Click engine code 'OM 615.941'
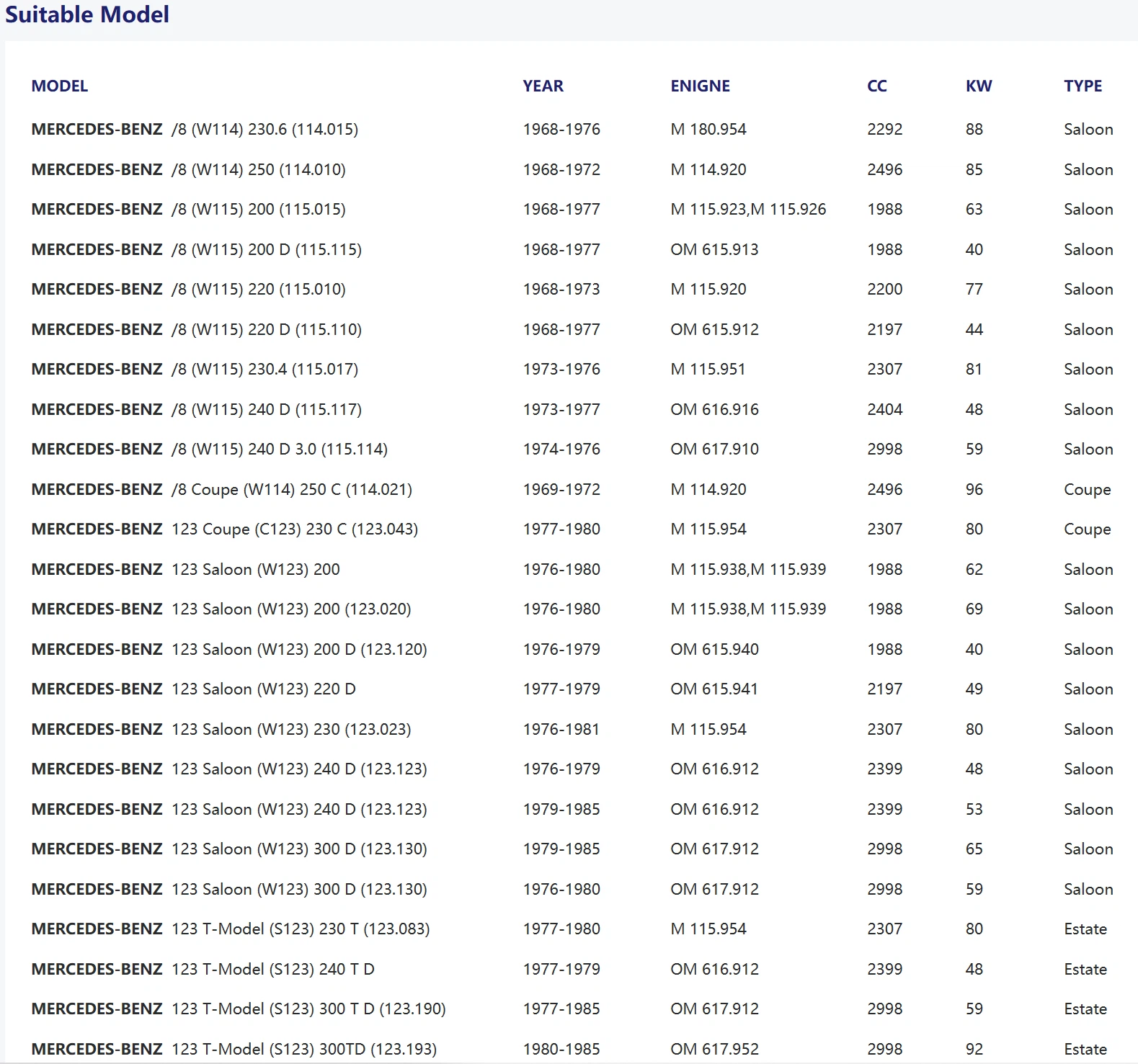This screenshot has height=1064, width=1138. [x=714, y=689]
